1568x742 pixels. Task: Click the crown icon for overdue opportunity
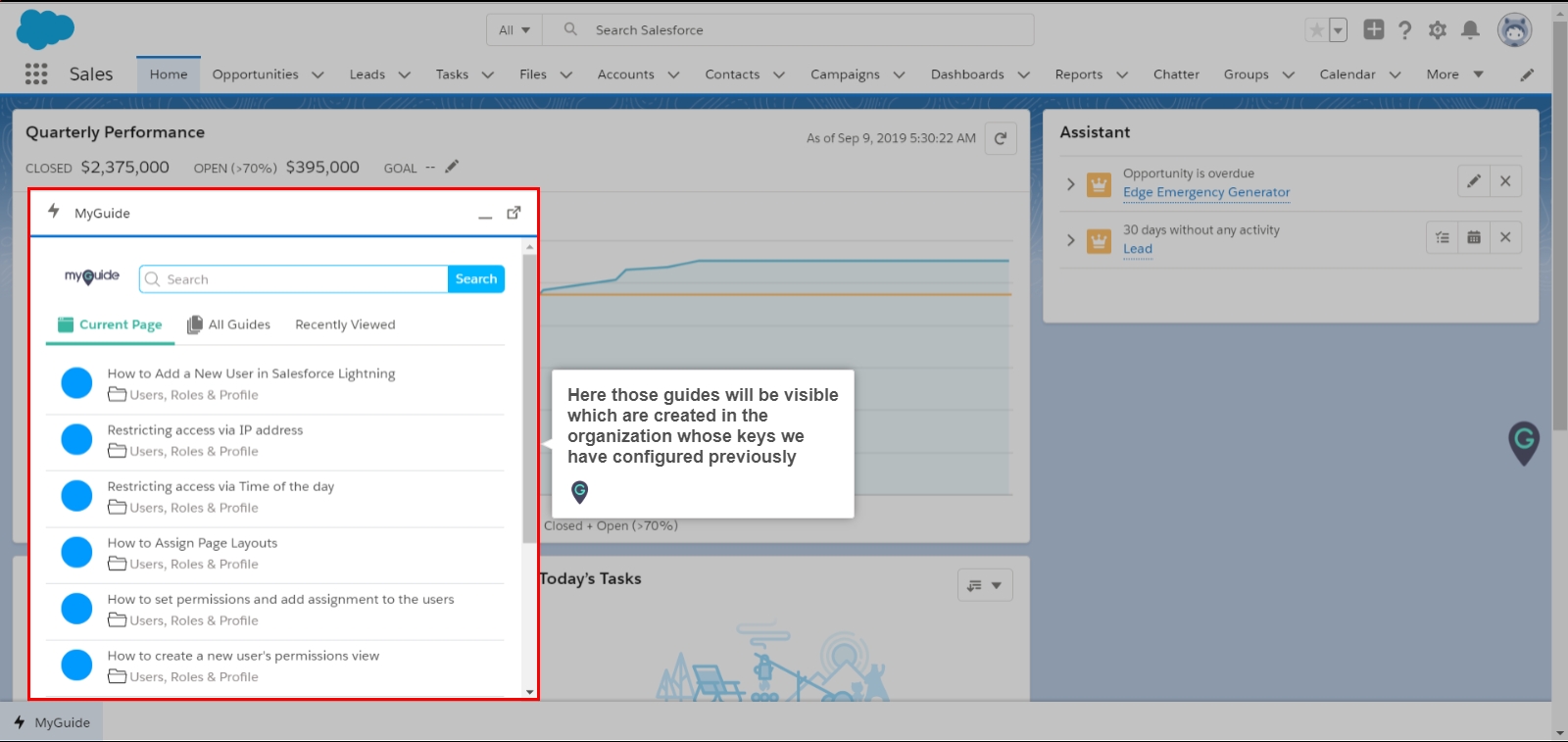point(1100,184)
